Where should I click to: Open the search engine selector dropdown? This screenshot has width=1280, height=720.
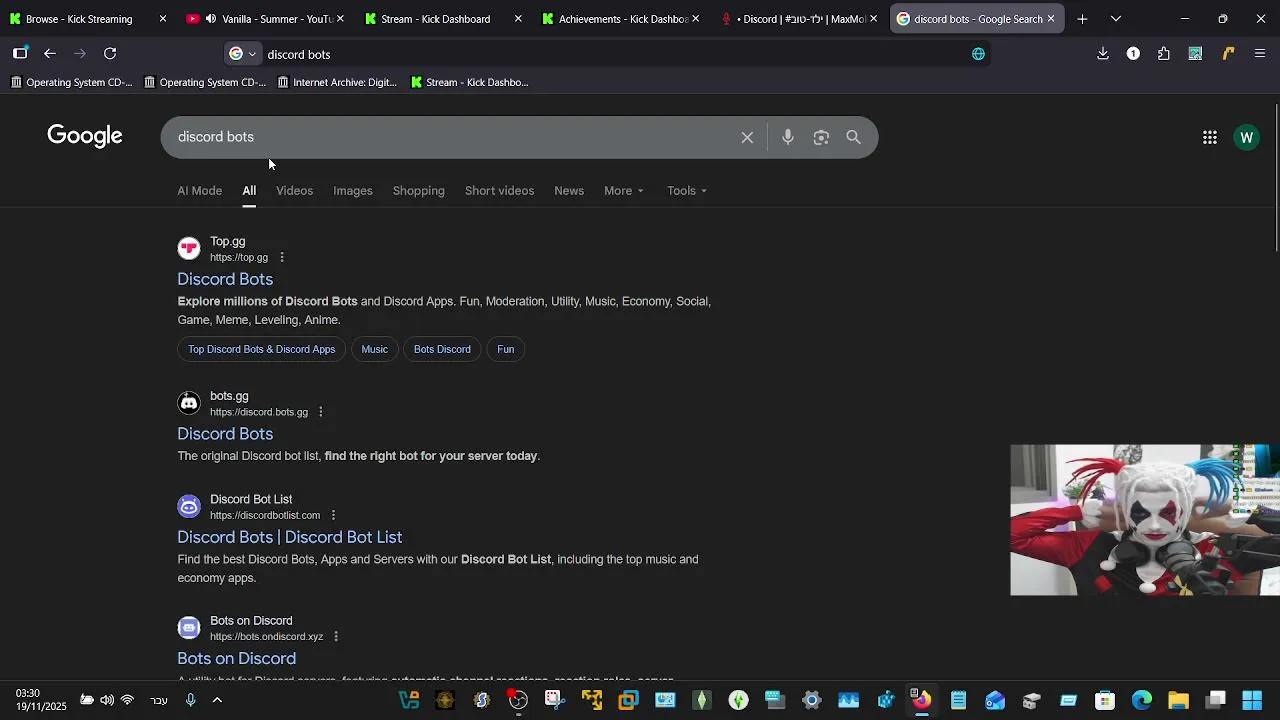click(242, 54)
